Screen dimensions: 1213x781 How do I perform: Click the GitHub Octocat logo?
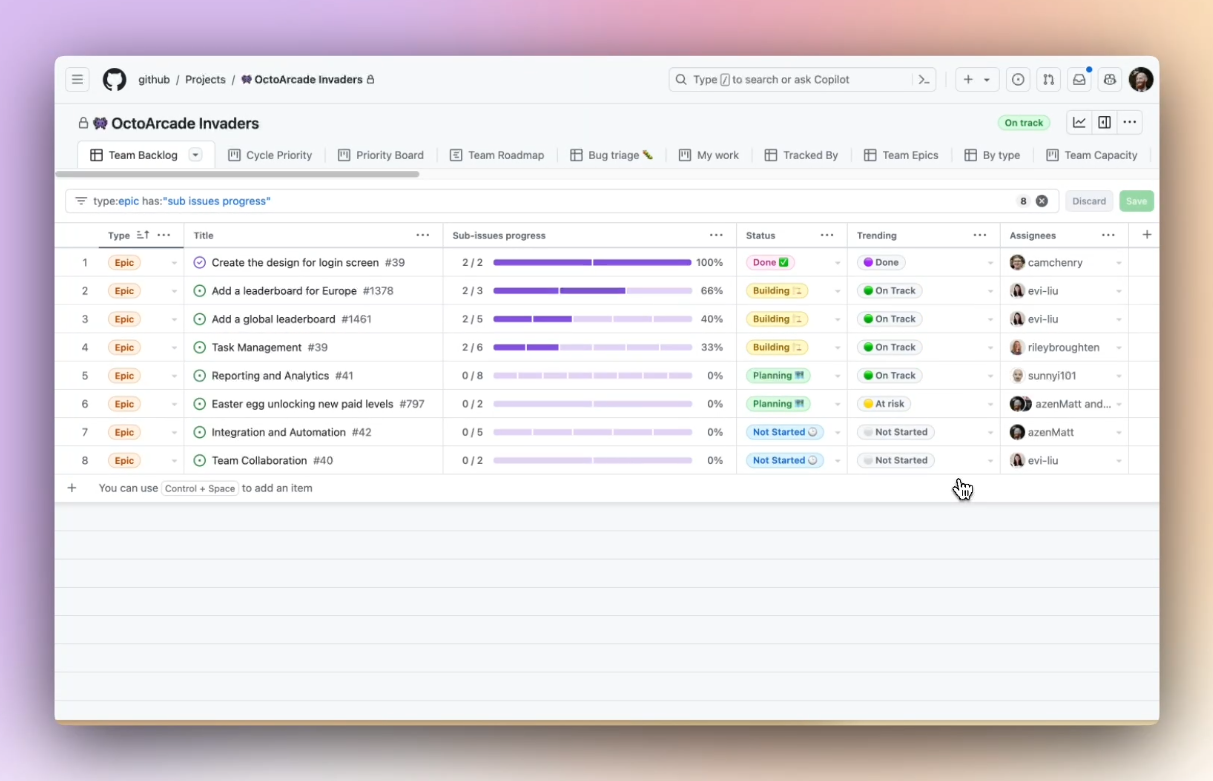point(114,80)
